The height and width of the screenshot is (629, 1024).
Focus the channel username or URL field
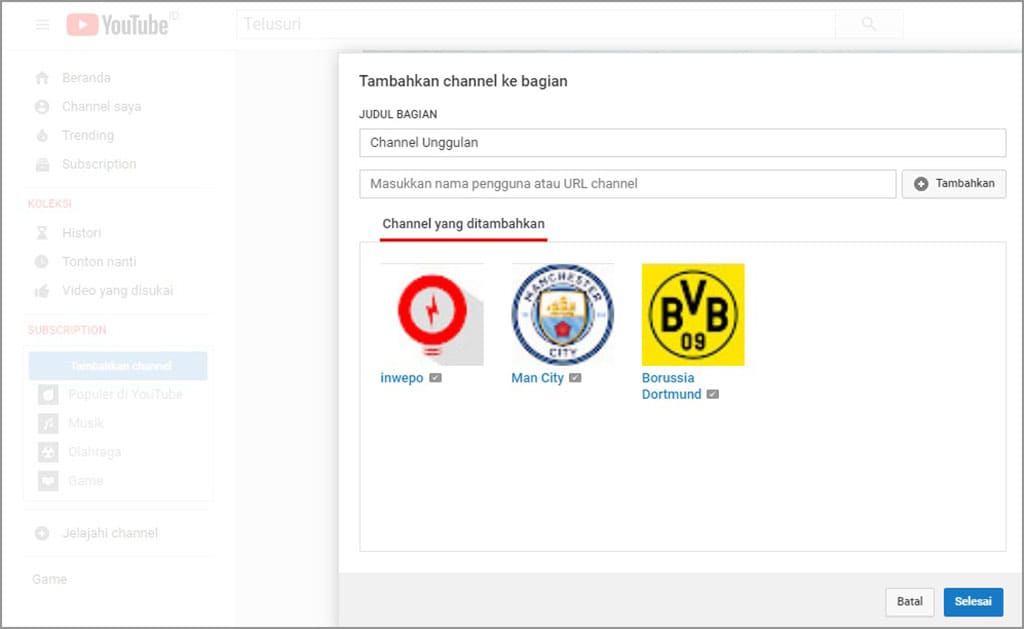coord(628,184)
